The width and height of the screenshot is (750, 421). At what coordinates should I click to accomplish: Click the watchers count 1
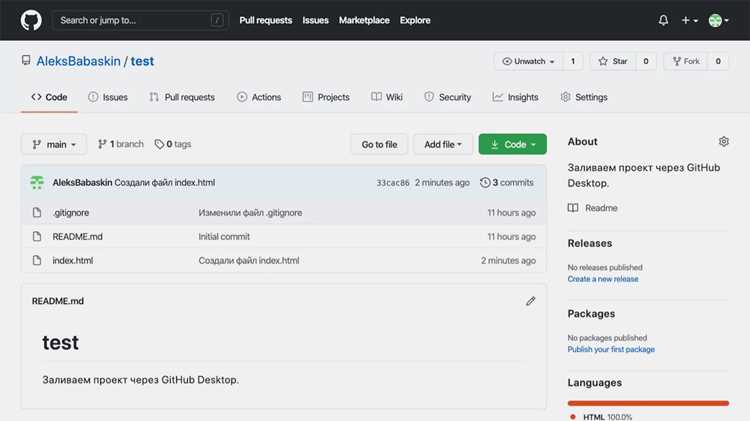pos(573,61)
